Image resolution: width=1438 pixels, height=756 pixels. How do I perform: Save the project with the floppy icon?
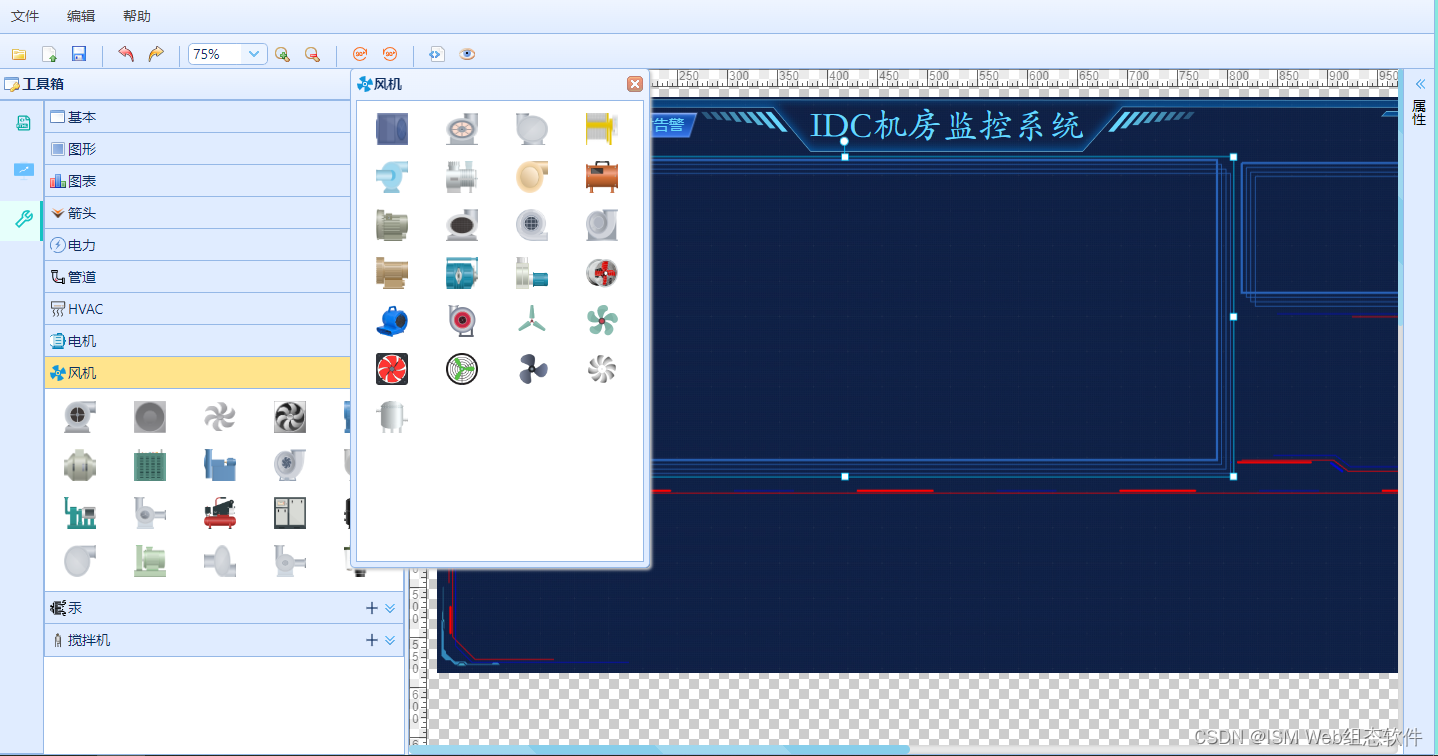[79, 54]
